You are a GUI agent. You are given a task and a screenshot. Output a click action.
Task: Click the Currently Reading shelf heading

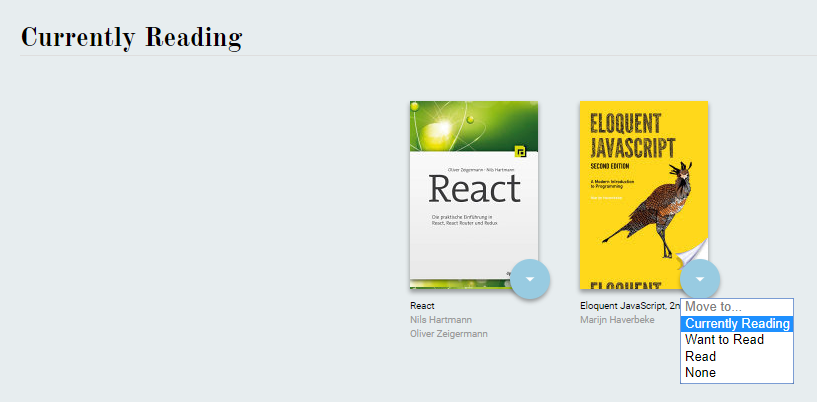[131, 37]
